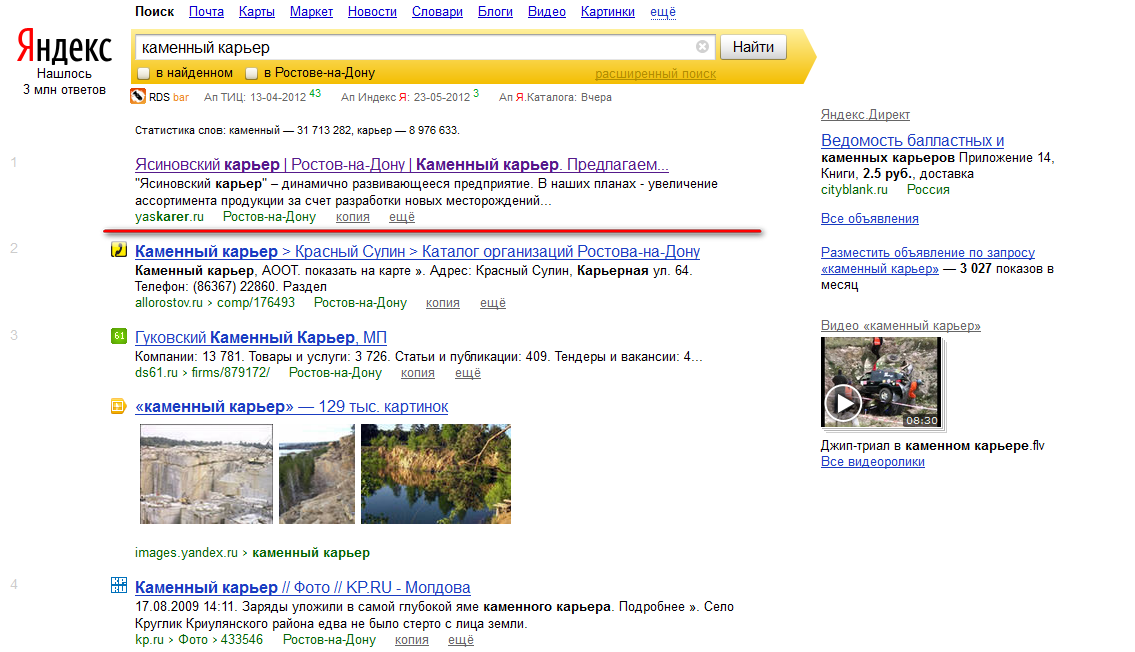Open the Карты tab
The width and height of the screenshot is (1135, 652).
tap(257, 12)
